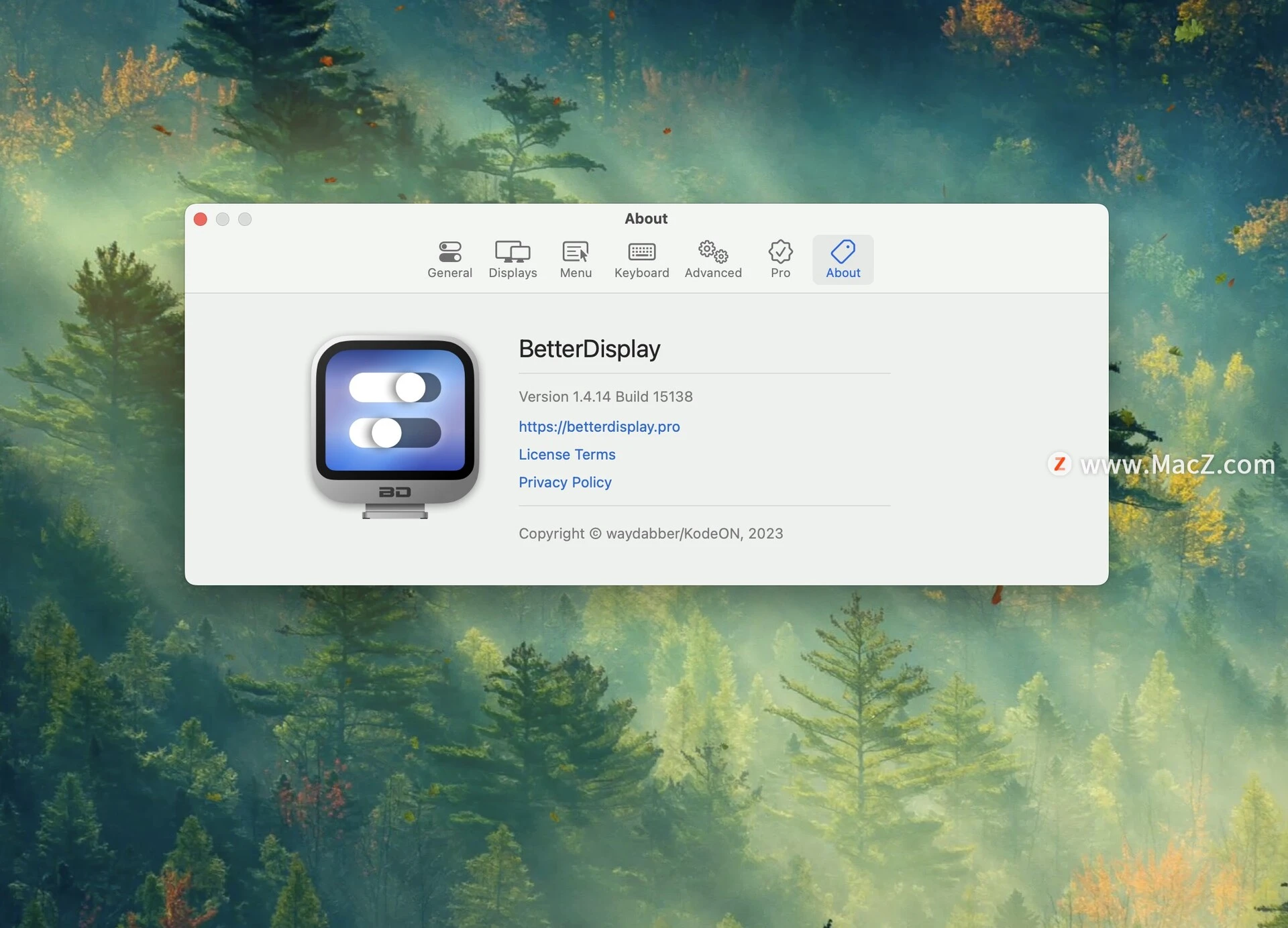
Task: View the Privacy Policy link
Action: click(565, 483)
